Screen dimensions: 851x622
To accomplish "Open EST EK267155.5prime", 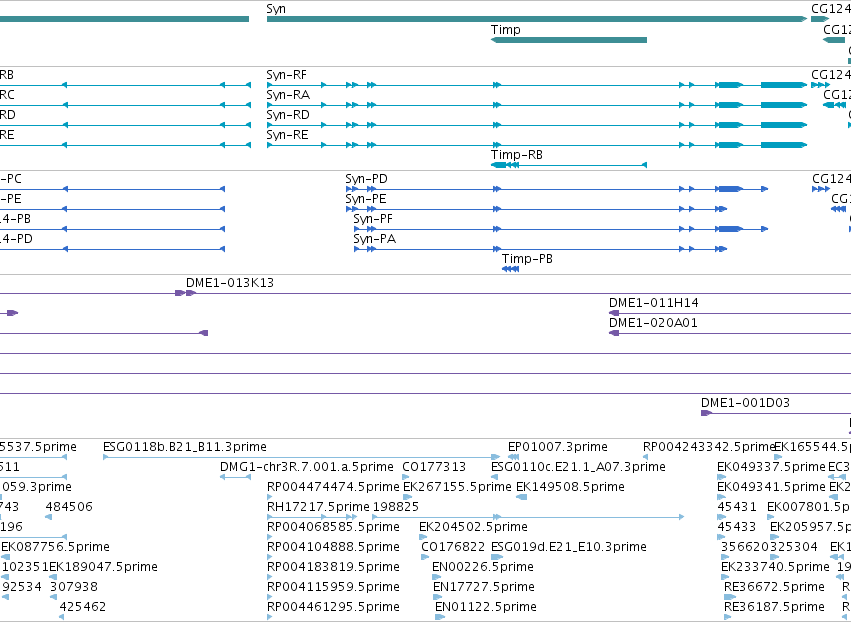I will 457,487.
